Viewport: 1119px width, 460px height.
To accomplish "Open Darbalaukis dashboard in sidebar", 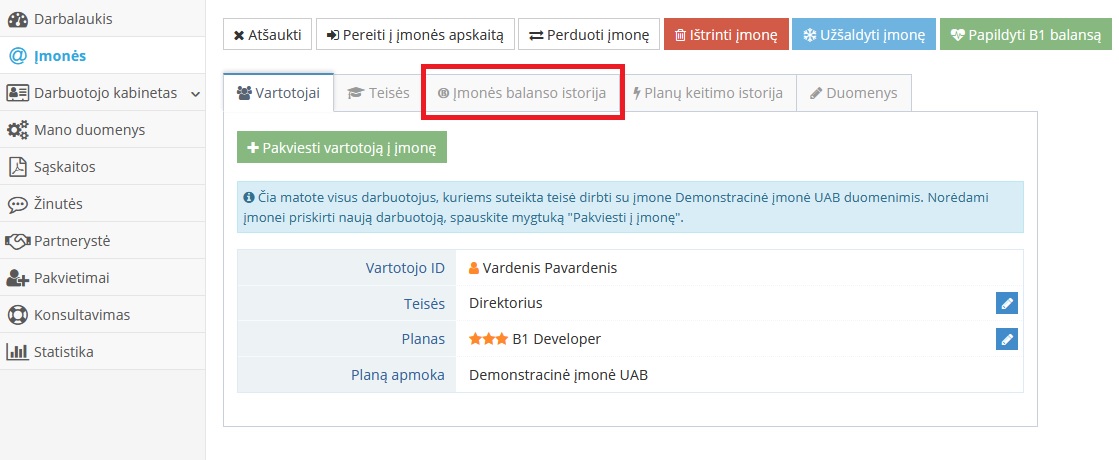I will coord(72,19).
